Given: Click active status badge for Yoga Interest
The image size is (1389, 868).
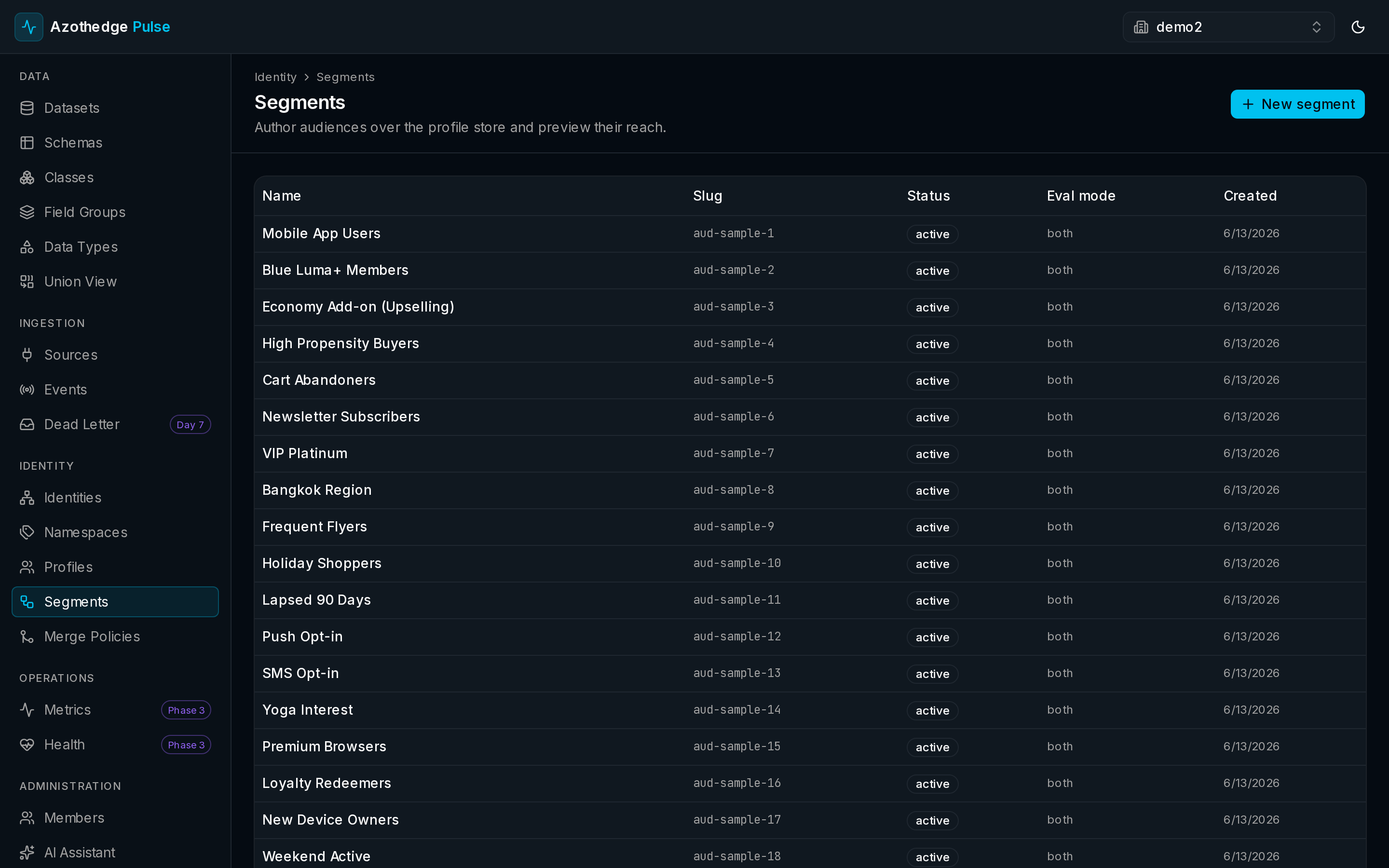Looking at the screenshot, I should click(932, 711).
